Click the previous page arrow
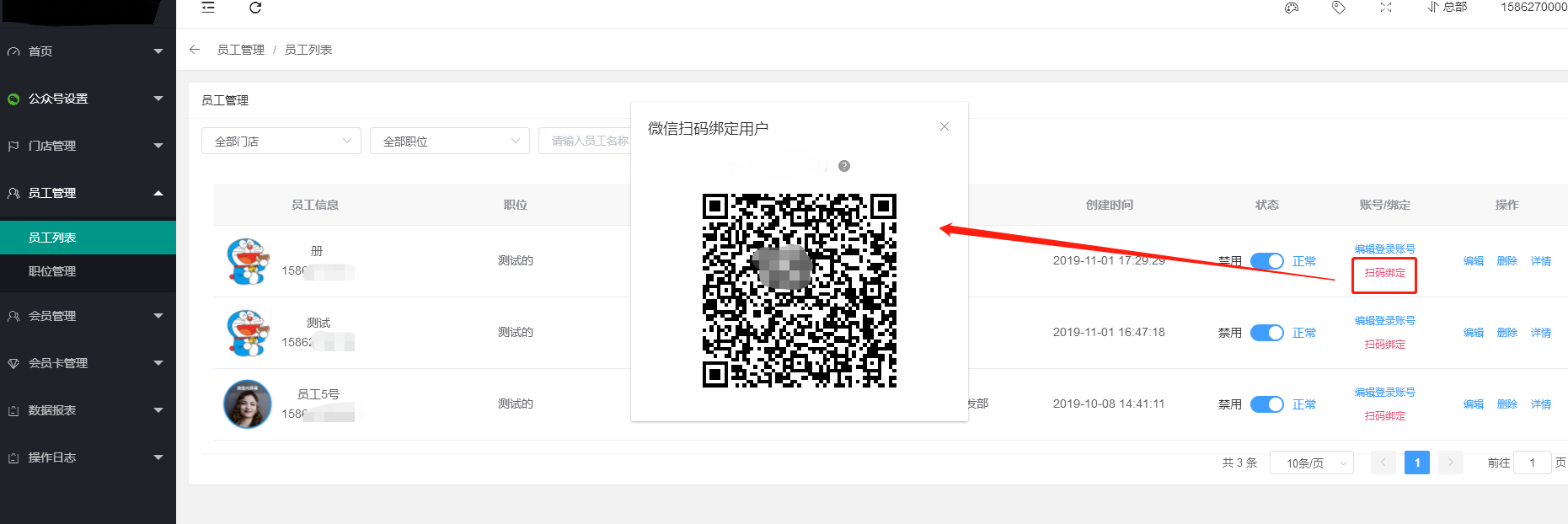This screenshot has height=524, width=1568. pyautogui.click(x=1383, y=463)
